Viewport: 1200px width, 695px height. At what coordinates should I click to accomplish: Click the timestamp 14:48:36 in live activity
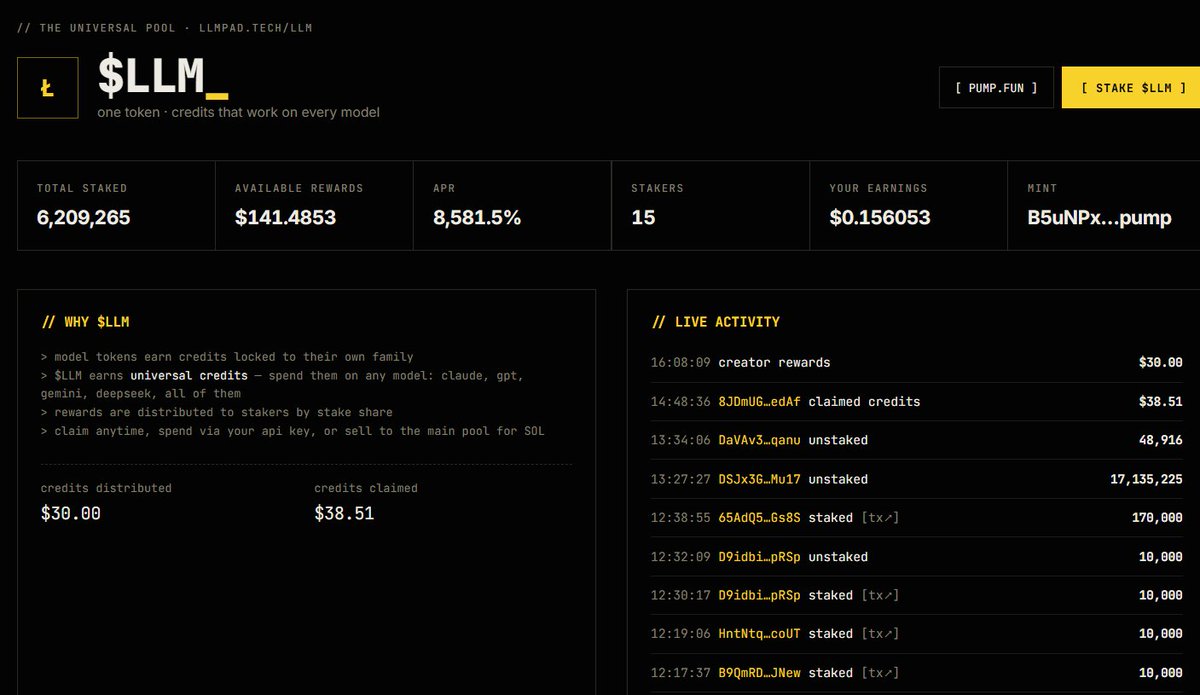point(680,402)
